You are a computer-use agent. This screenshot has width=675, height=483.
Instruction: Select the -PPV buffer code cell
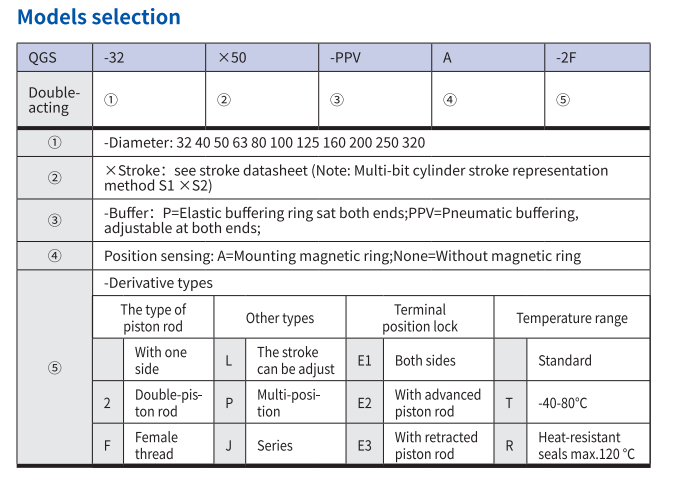345,58
